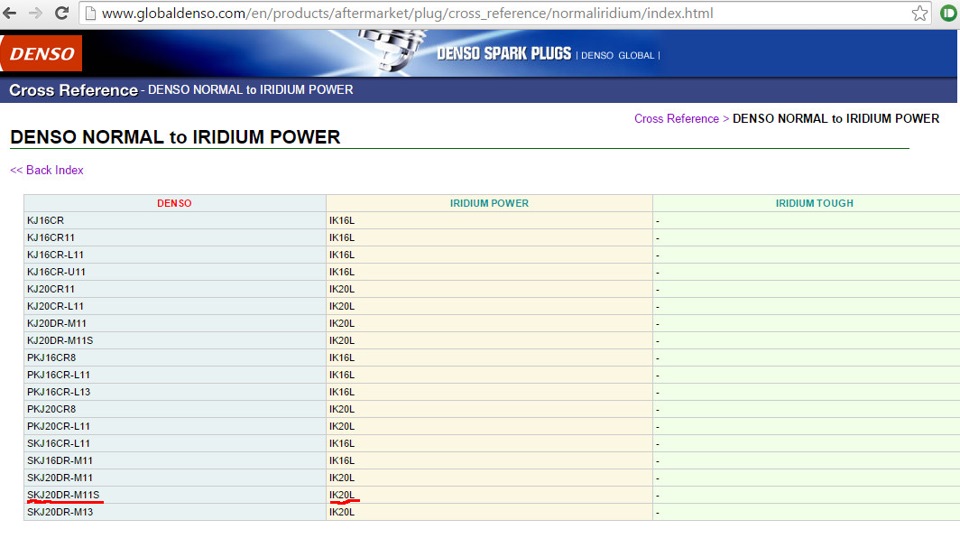Select the PKJ20CR8 cell
This screenshot has width=960, height=557.
tap(174, 409)
